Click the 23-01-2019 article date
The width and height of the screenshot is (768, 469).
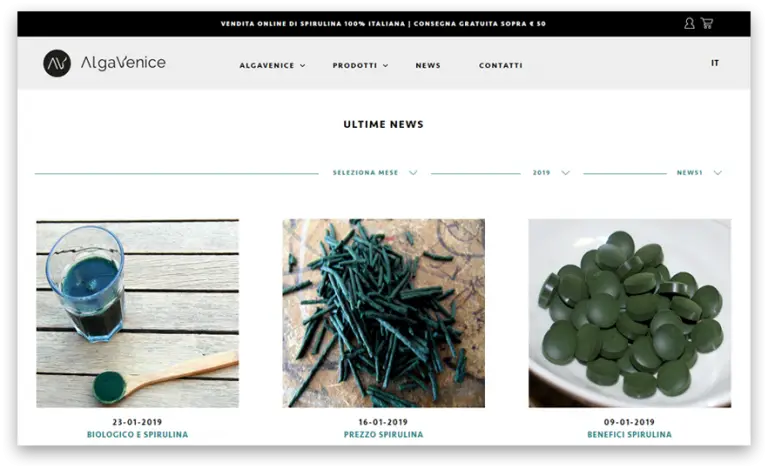137,422
